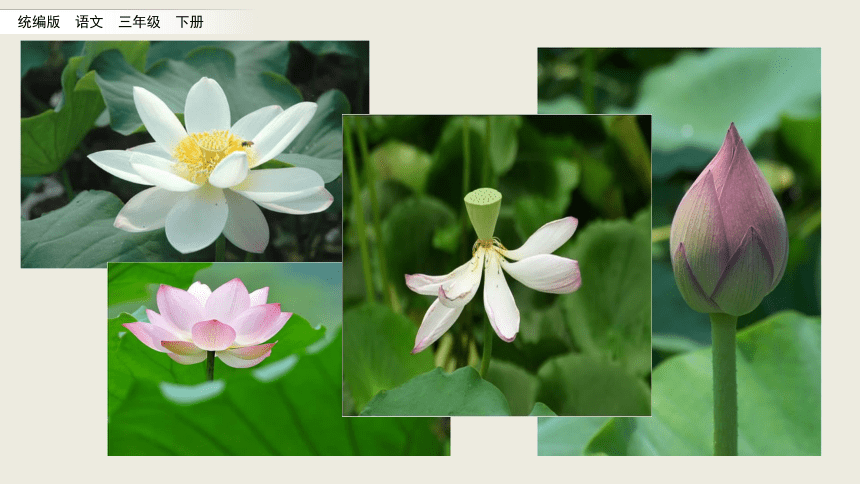Click the '三年级' header text
Viewport: 860px width, 484px height.
(x=139, y=22)
